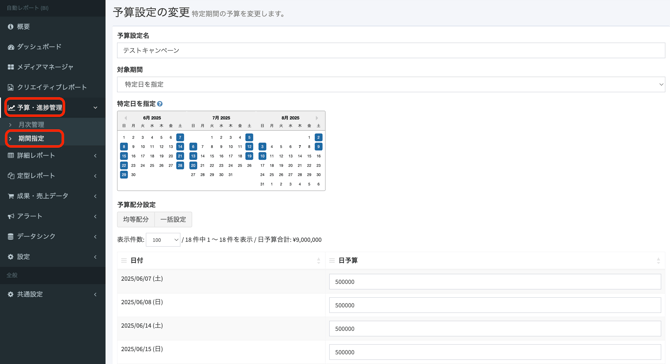The height and width of the screenshot is (364, 670).
Task: Click the データシンク database icon
Action: (x=11, y=236)
